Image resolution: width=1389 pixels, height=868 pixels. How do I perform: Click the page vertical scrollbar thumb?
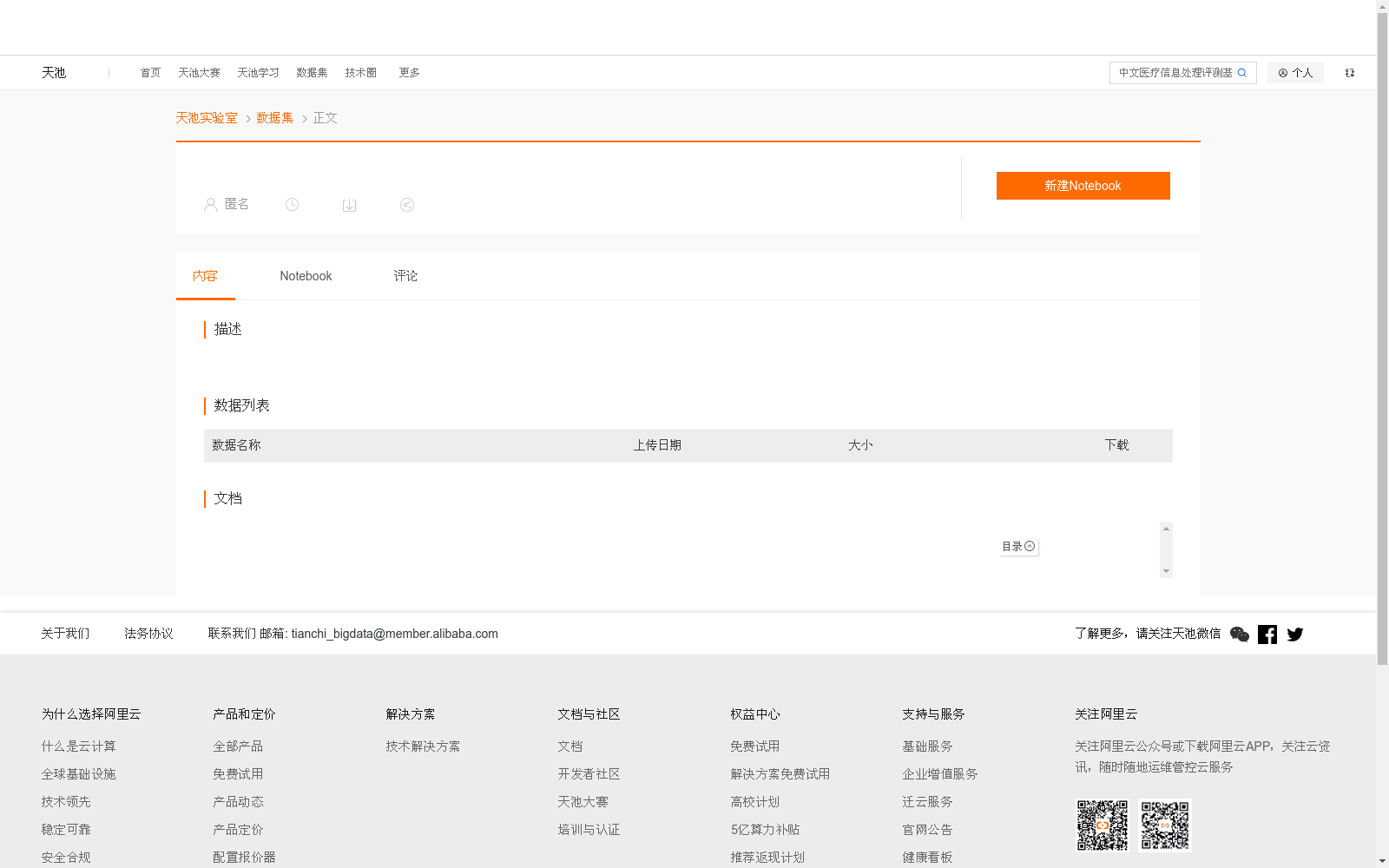[x=1382, y=339]
